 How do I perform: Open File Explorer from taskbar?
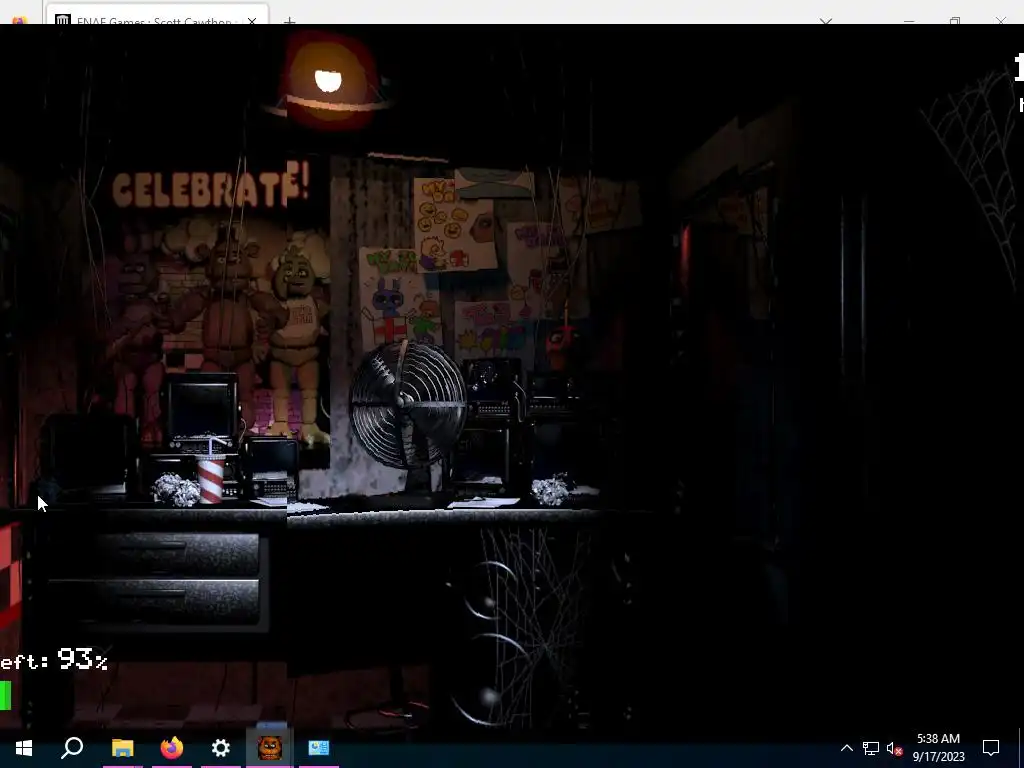click(x=122, y=748)
